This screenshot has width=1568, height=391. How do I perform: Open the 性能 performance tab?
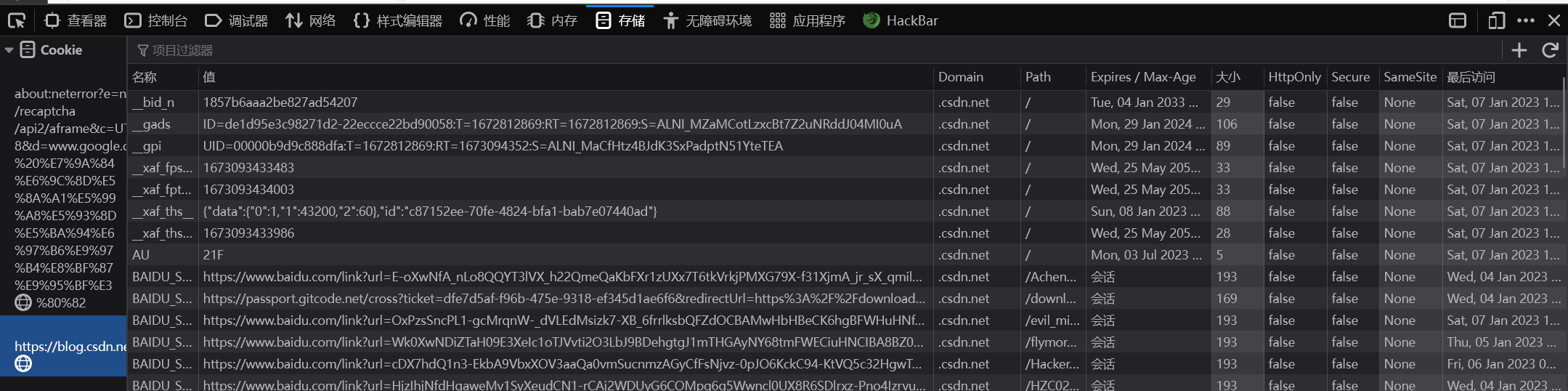[x=485, y=20]
